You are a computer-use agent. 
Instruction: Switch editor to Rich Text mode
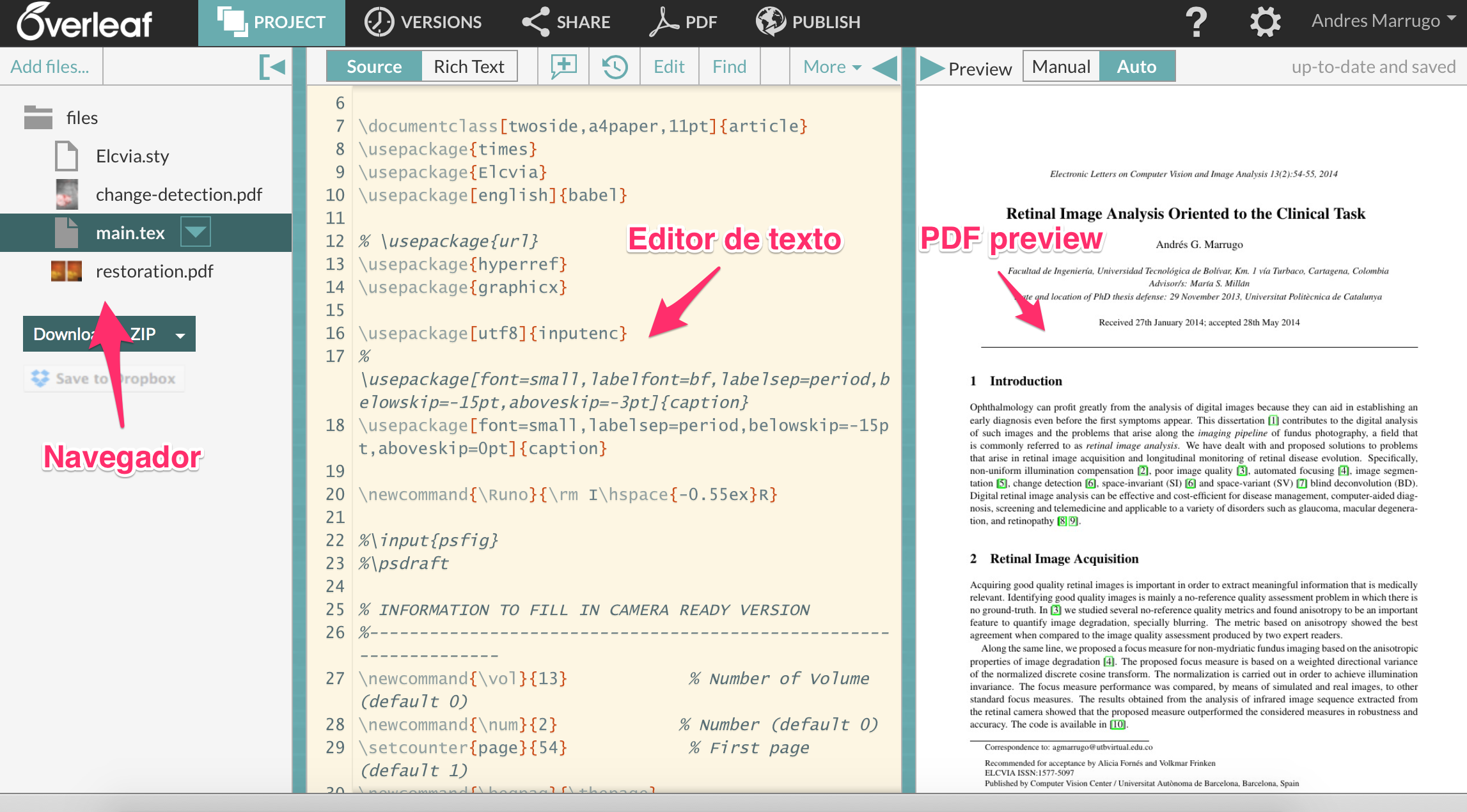[469, 66]
